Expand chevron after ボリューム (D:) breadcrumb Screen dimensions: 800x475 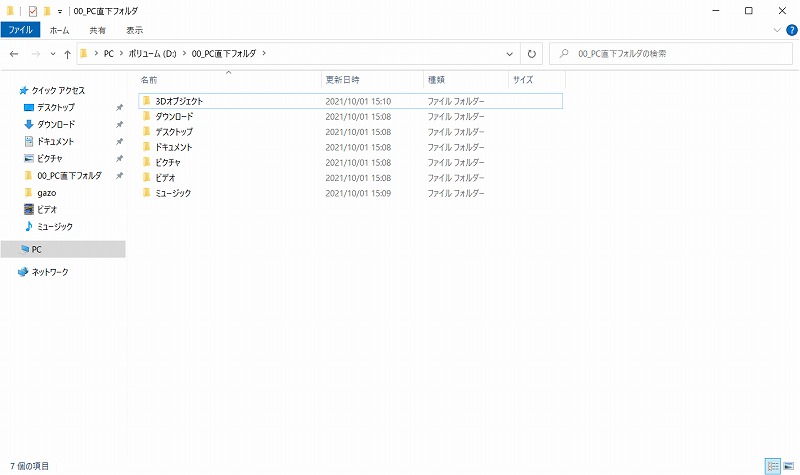184,54
